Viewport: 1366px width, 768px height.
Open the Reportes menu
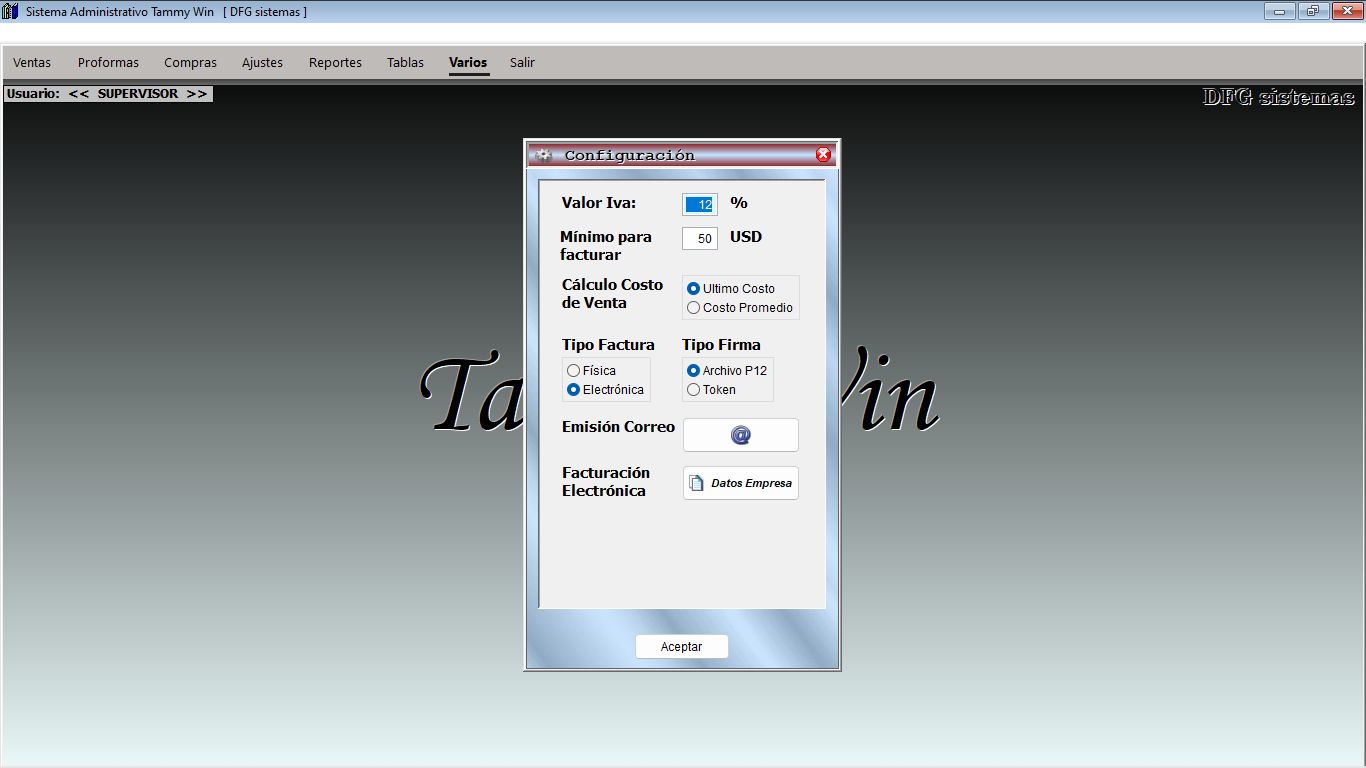[335, 62]
